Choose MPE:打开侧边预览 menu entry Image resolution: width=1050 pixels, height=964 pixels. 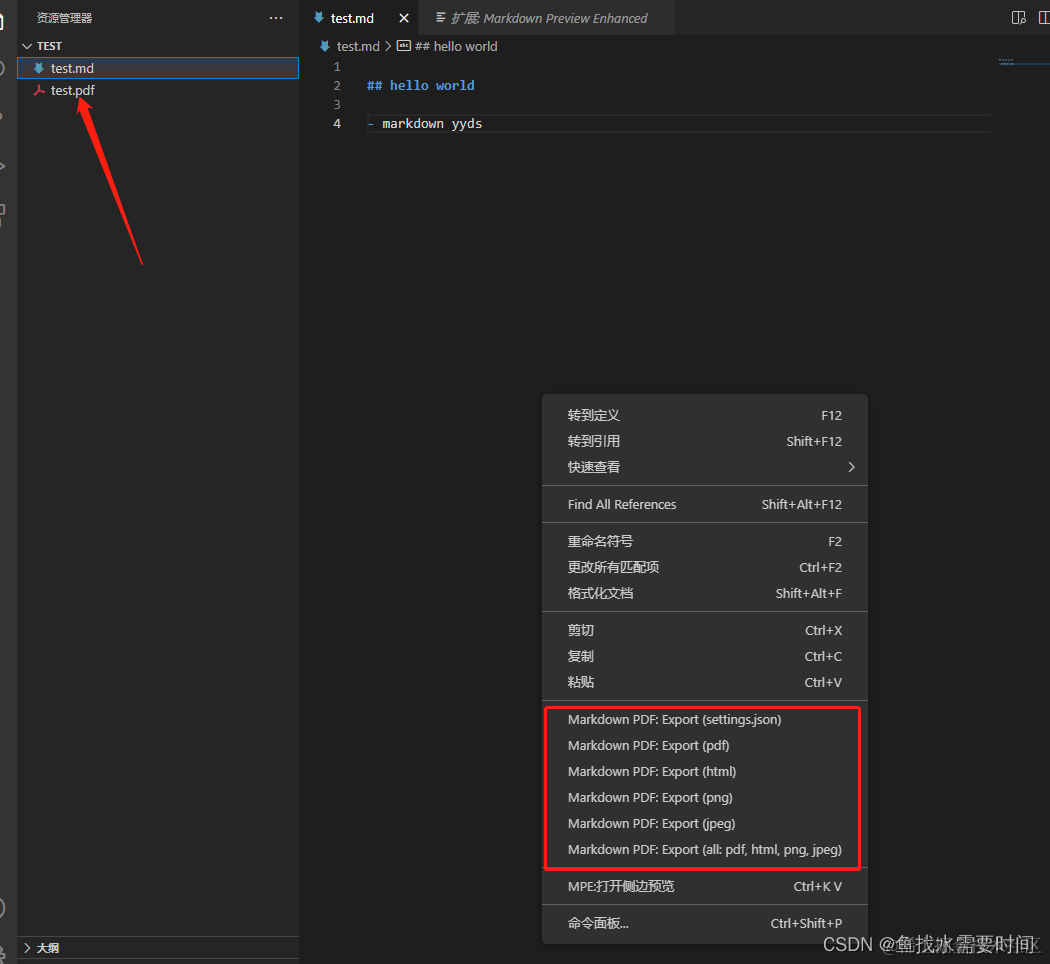pyautogui.click(x=704, y=887)
